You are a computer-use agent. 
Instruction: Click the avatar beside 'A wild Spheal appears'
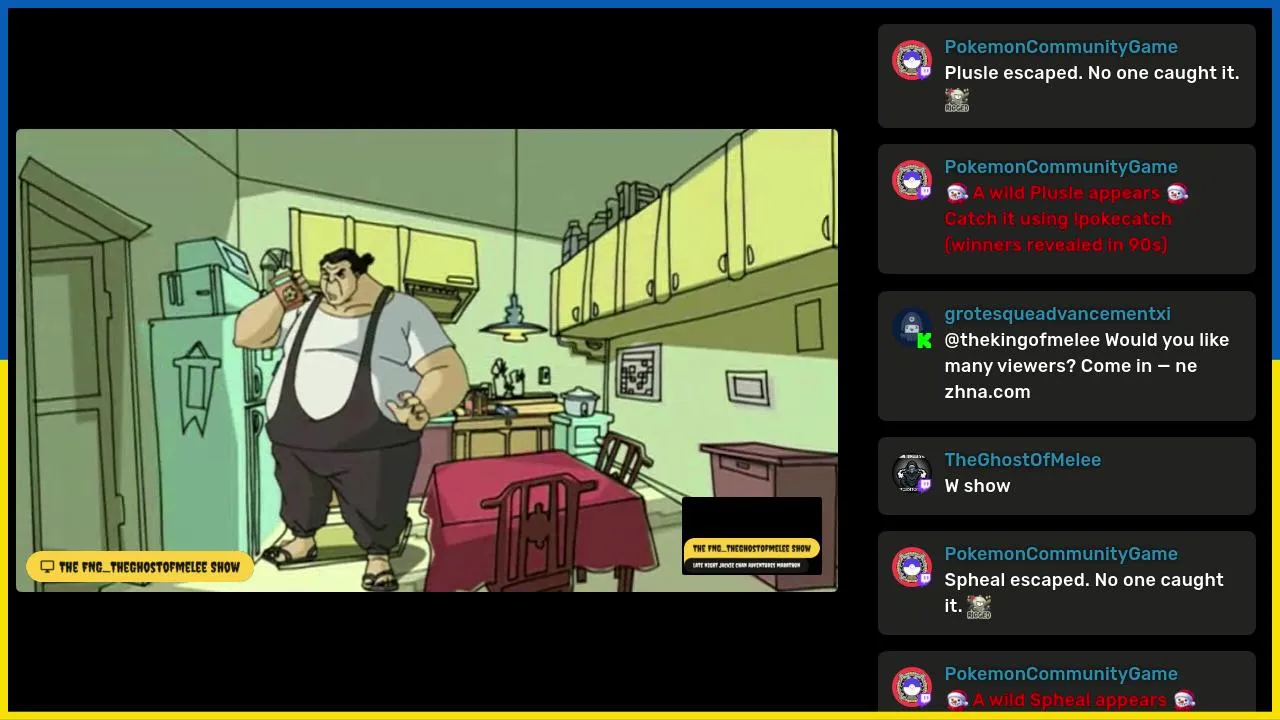click(x=911, y=687)
